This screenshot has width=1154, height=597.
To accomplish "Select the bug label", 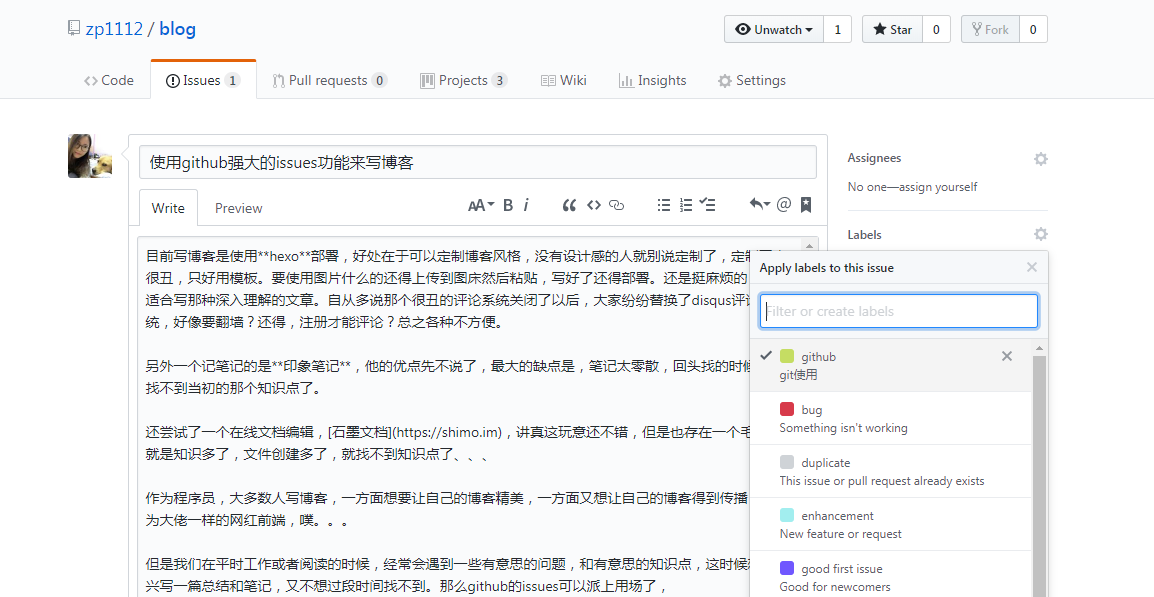I will pyautogui.click(x=891, y=418).
